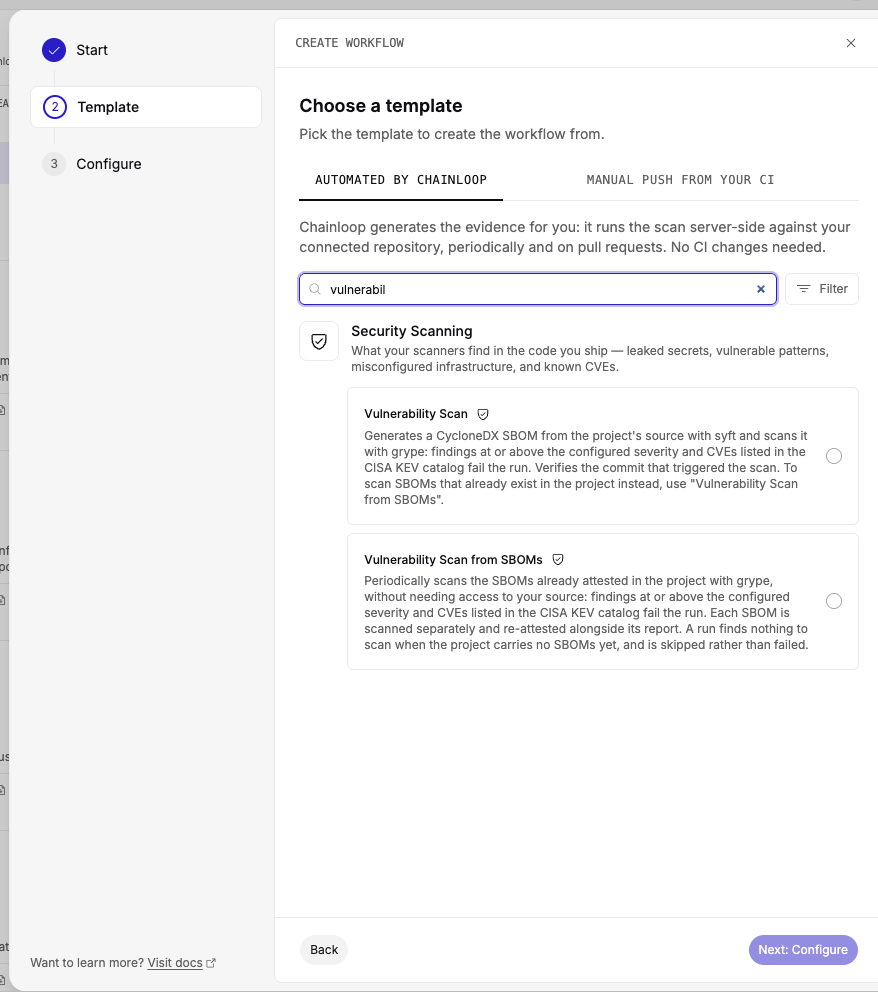Image resolution: width=878 pixels, height=992 pixels.
Task: Switch to Manual Push From Your CI tab
Action: click(x=680, y=180)
